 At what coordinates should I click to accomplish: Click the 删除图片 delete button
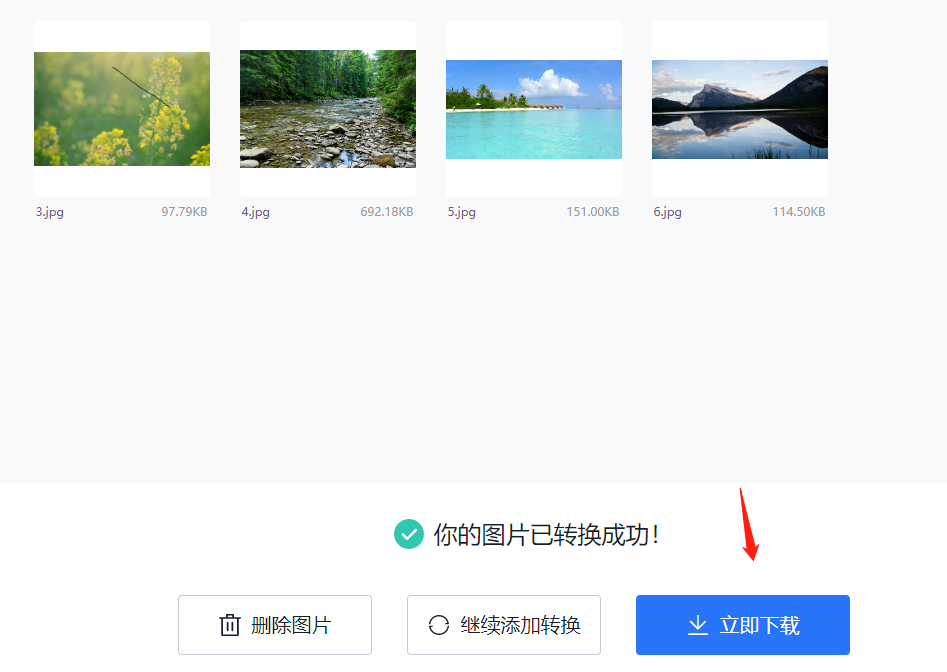tap(275, 625)
